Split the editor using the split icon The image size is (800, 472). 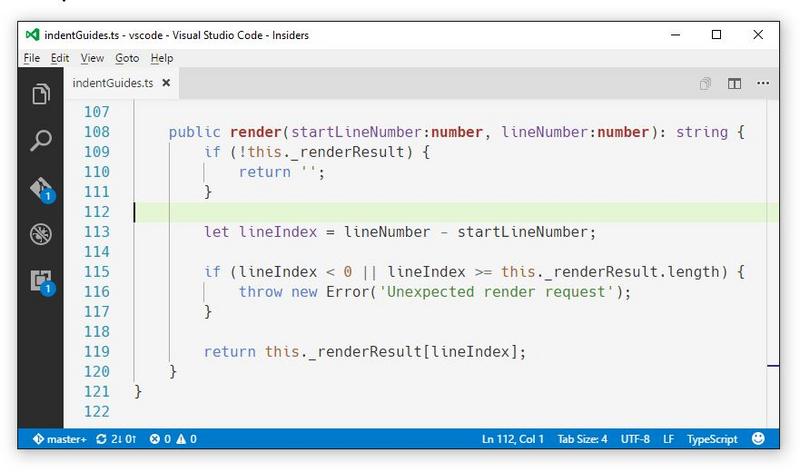point(734,83)
